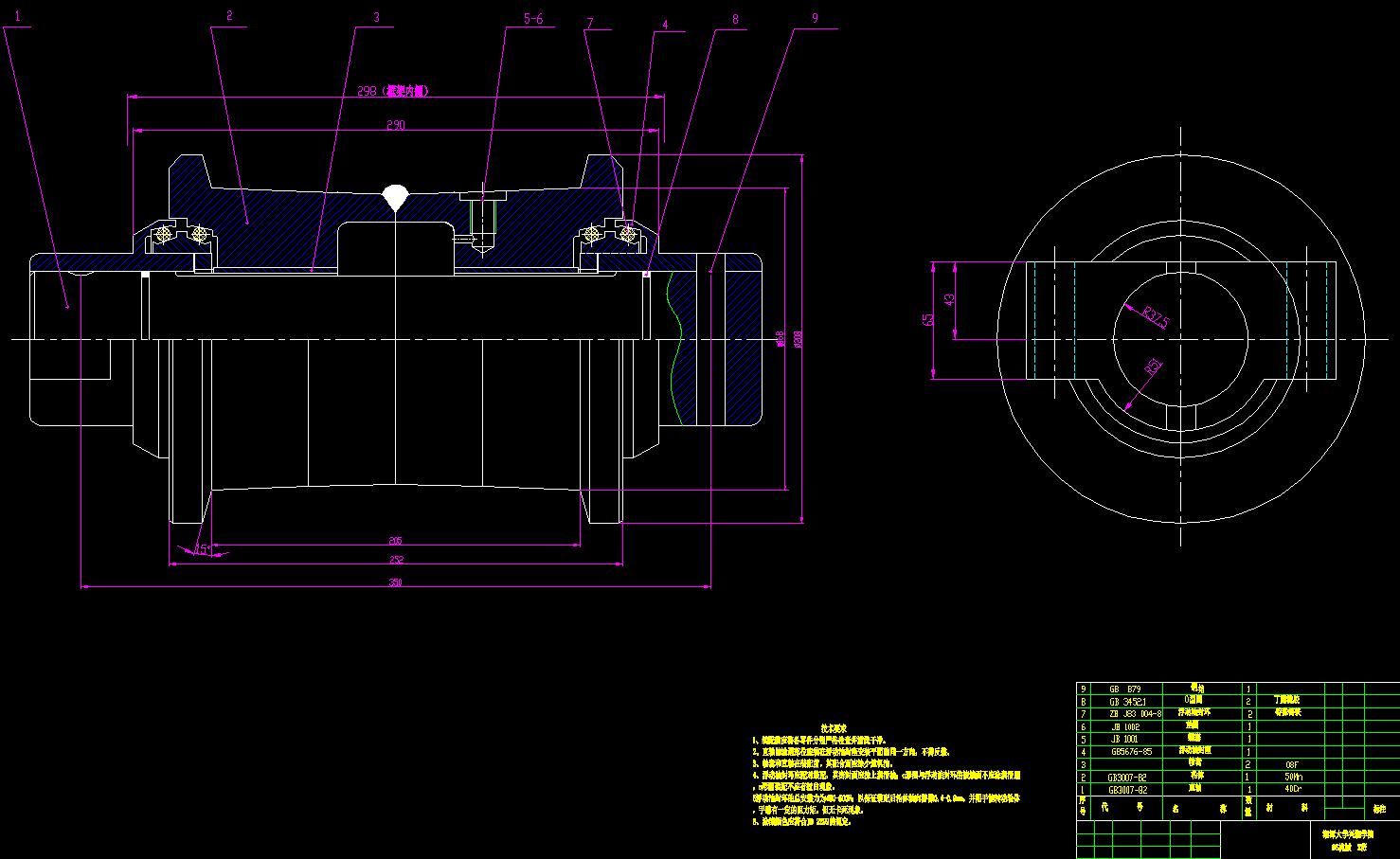1400x859 pixels.
Task: Click the '350' overall length dimension
Action: pos(396,582)
